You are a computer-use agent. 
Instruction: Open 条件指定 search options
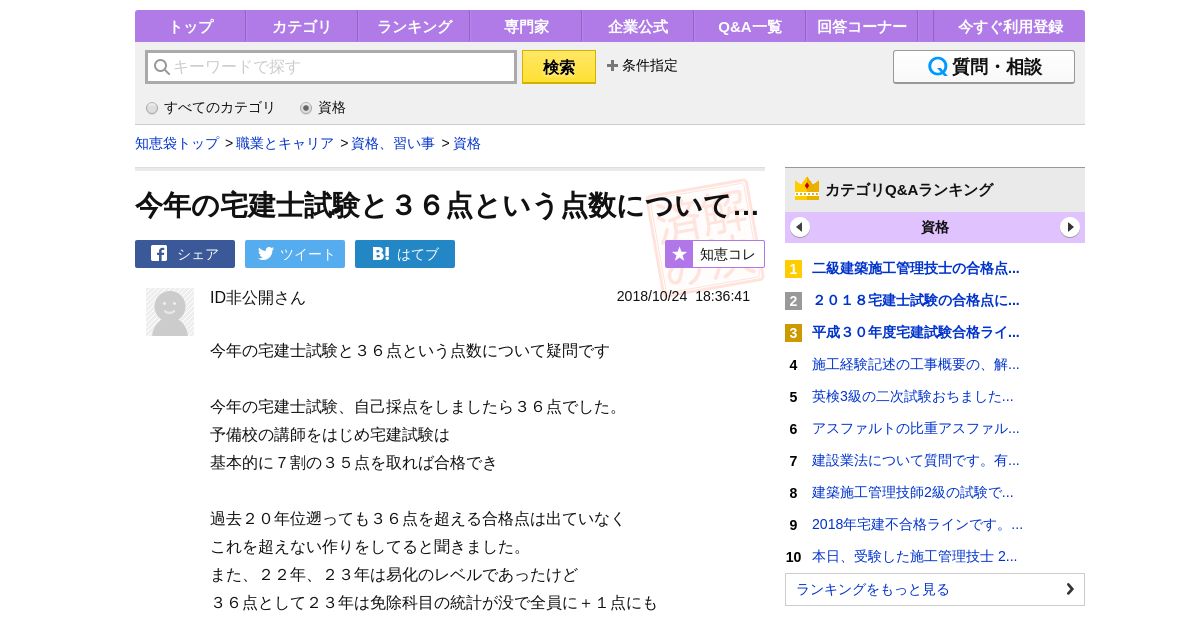642,66
